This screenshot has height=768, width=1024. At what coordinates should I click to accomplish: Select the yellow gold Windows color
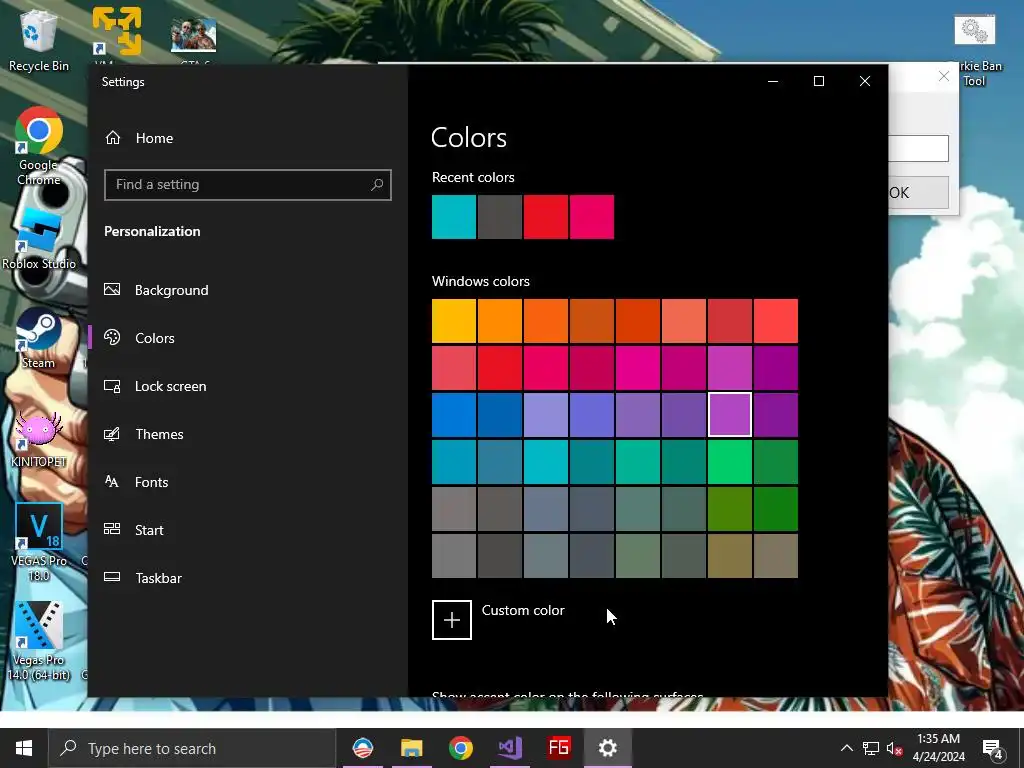[x=454, y=321]
